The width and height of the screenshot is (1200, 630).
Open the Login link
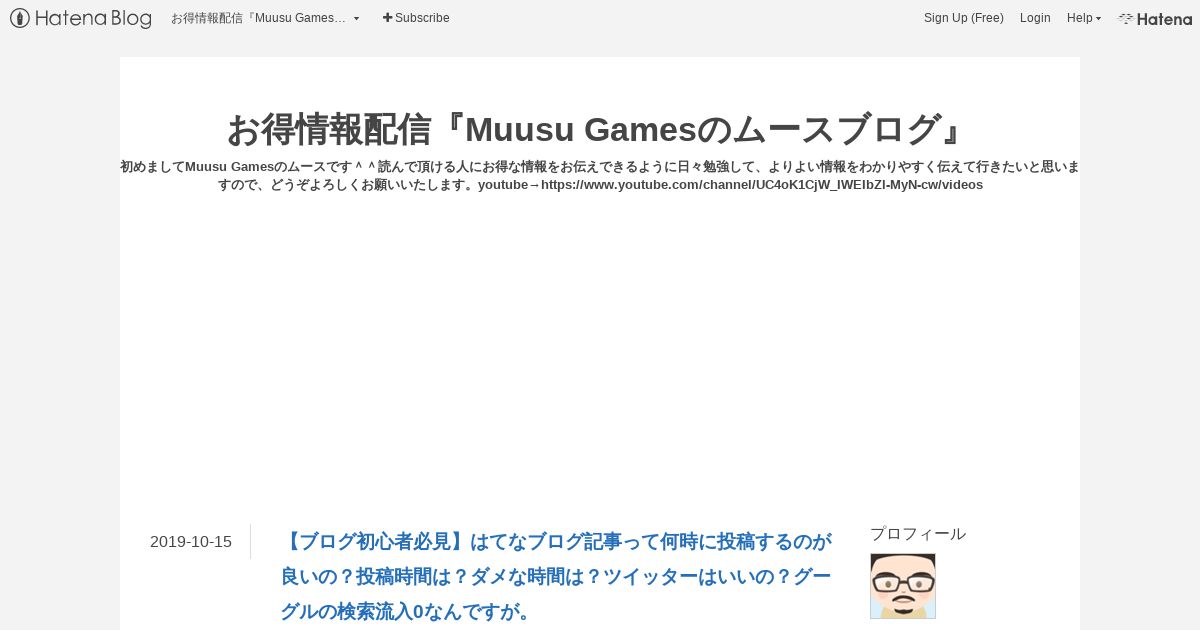(1035, 18)
